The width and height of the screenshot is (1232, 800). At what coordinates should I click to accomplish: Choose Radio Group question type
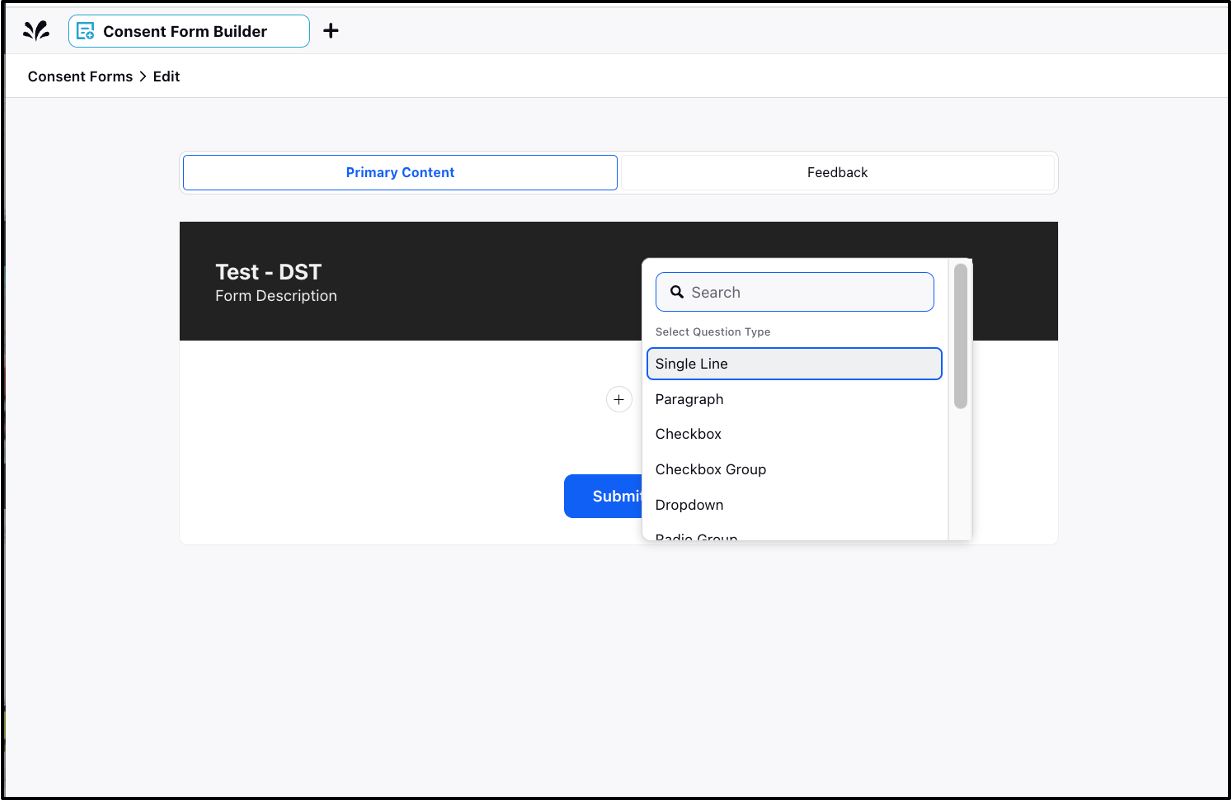click(x=794, y=536)
